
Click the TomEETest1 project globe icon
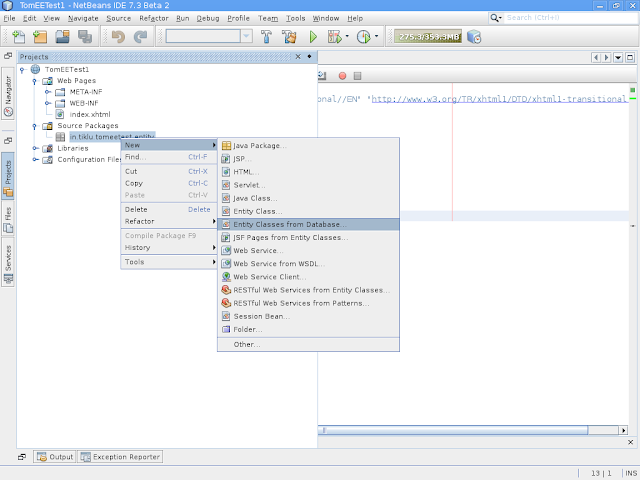pyautogui.click(x=36, y=69)
